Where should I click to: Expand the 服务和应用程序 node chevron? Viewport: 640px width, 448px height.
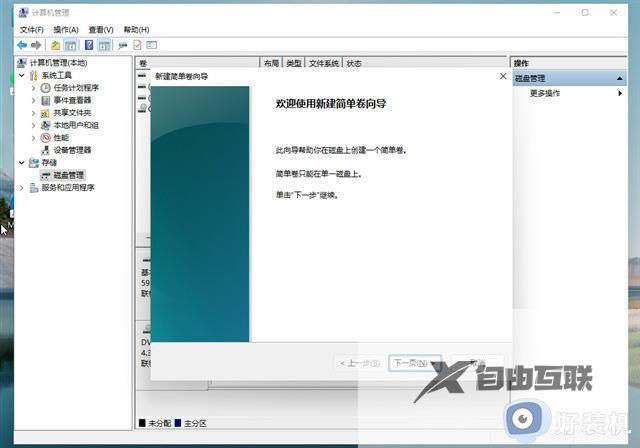[22, 188]
